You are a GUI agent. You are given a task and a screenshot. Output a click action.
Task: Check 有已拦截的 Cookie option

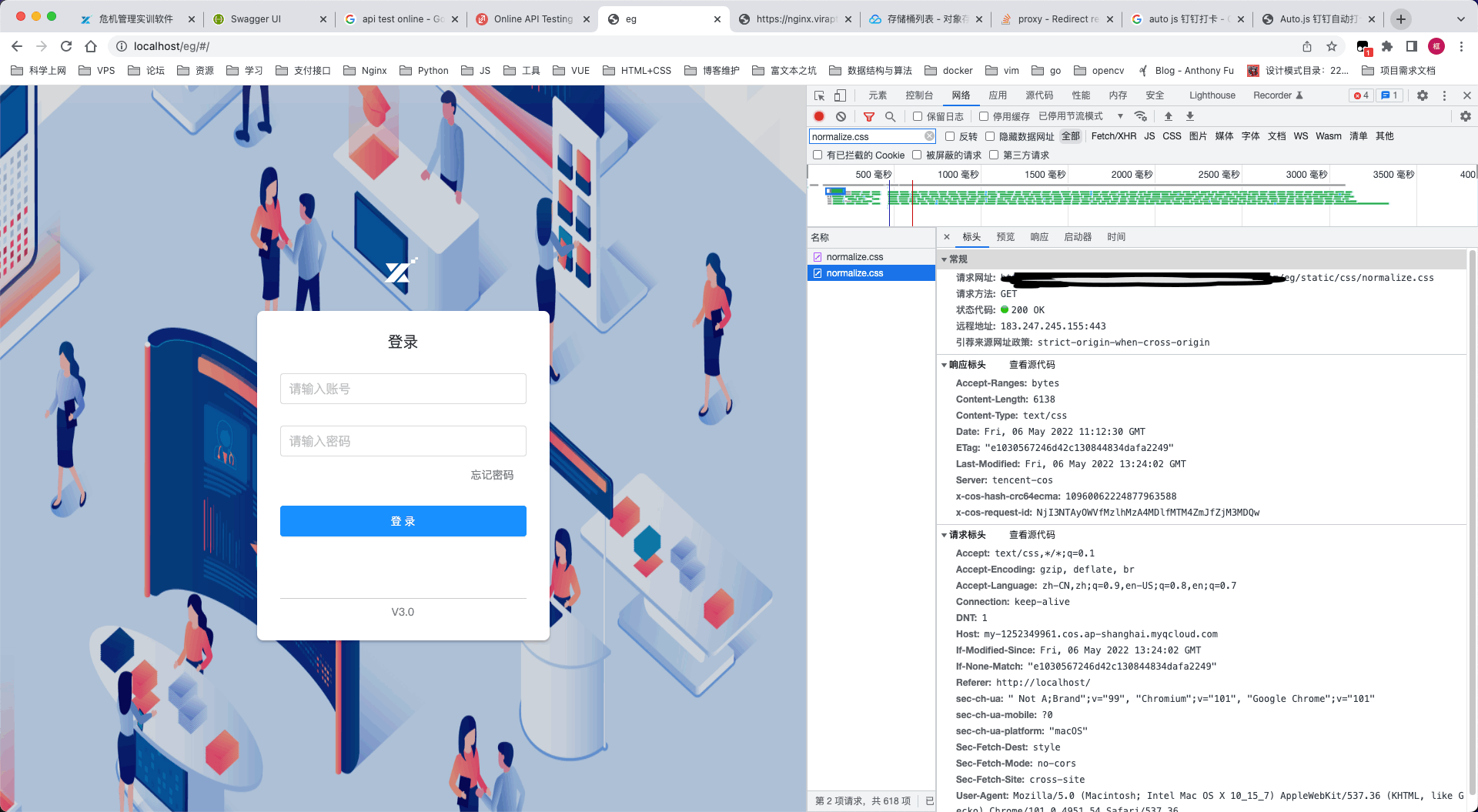pyautogui.click(x=818, y=155)
